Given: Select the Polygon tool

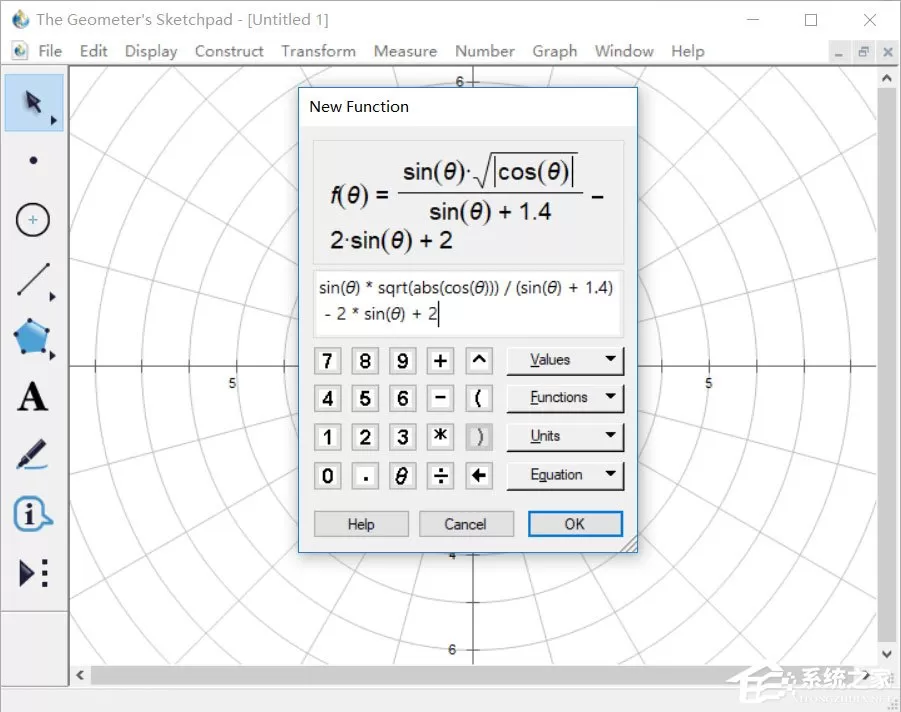Looking at the screenshot, I should pyautogui.click(x=32, y=337).
